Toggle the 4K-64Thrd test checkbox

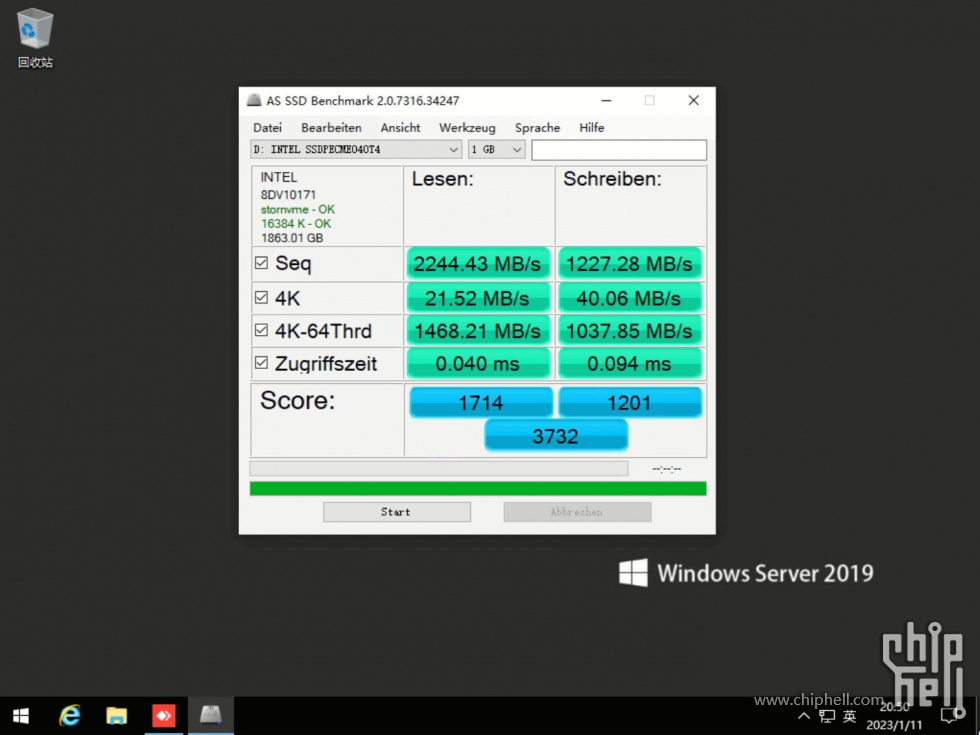click(261, 330)
